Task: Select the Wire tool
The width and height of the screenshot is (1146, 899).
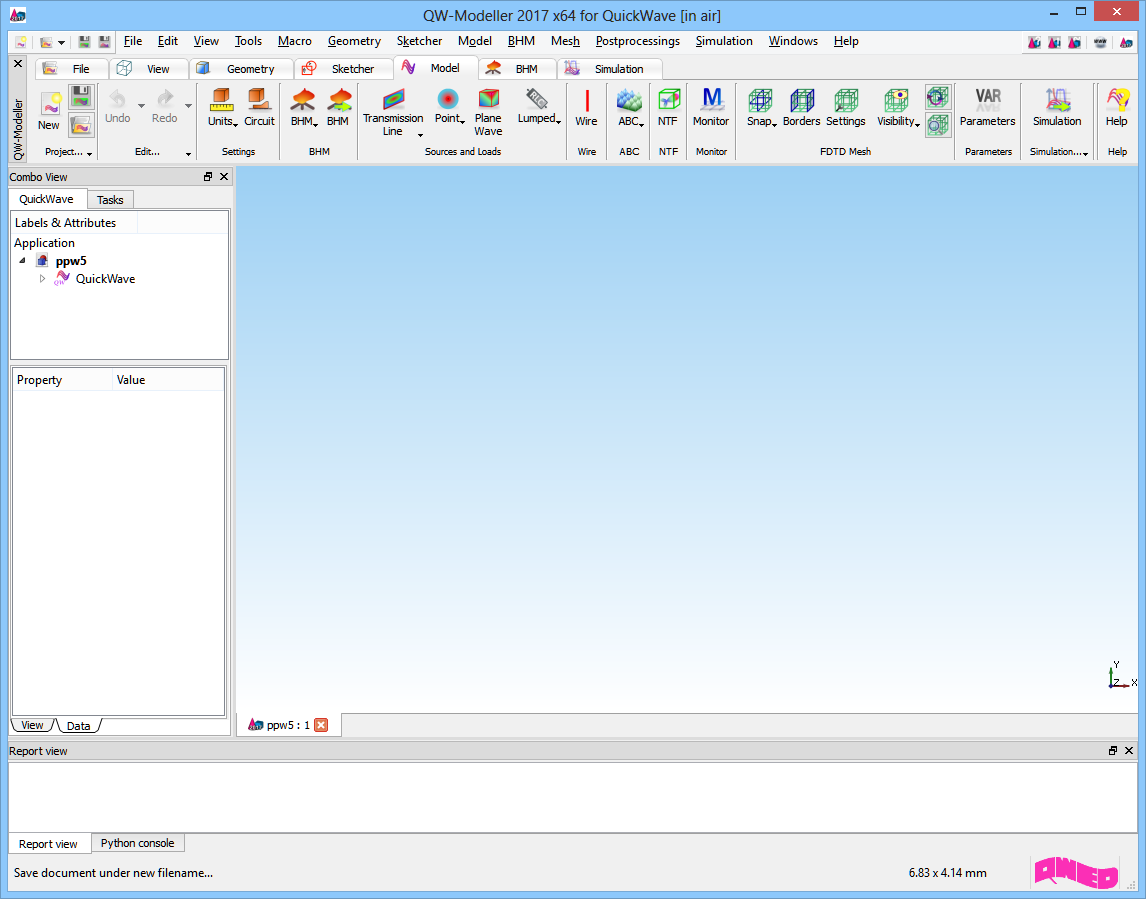Action: (x=586, y=107)
